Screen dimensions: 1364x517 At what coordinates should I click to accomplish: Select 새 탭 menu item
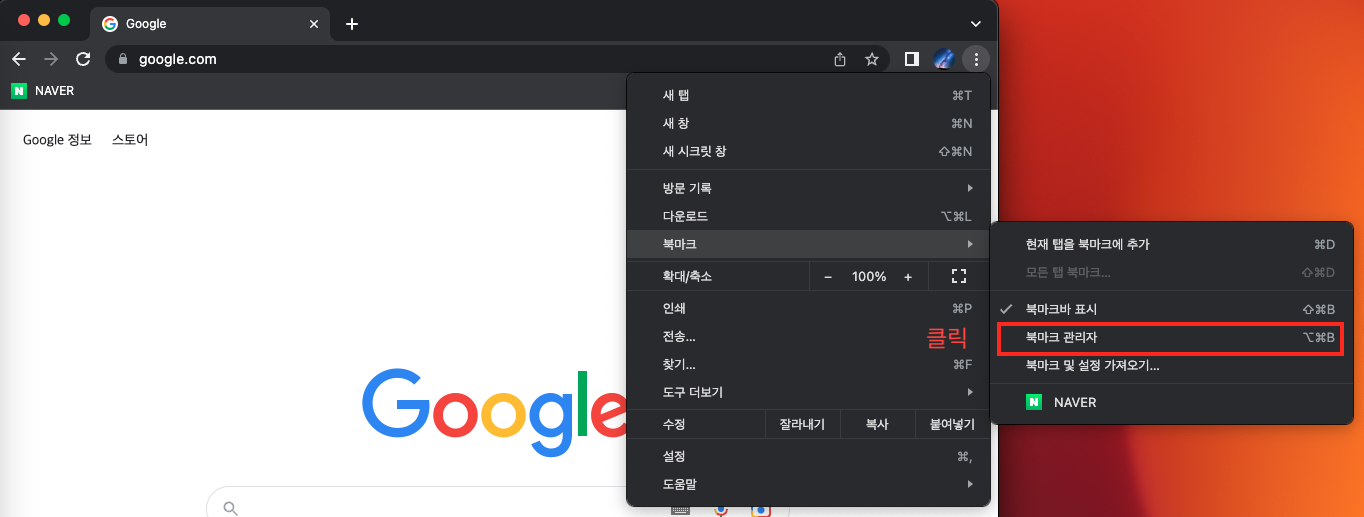pyautogui.click(x=808, y=95)
